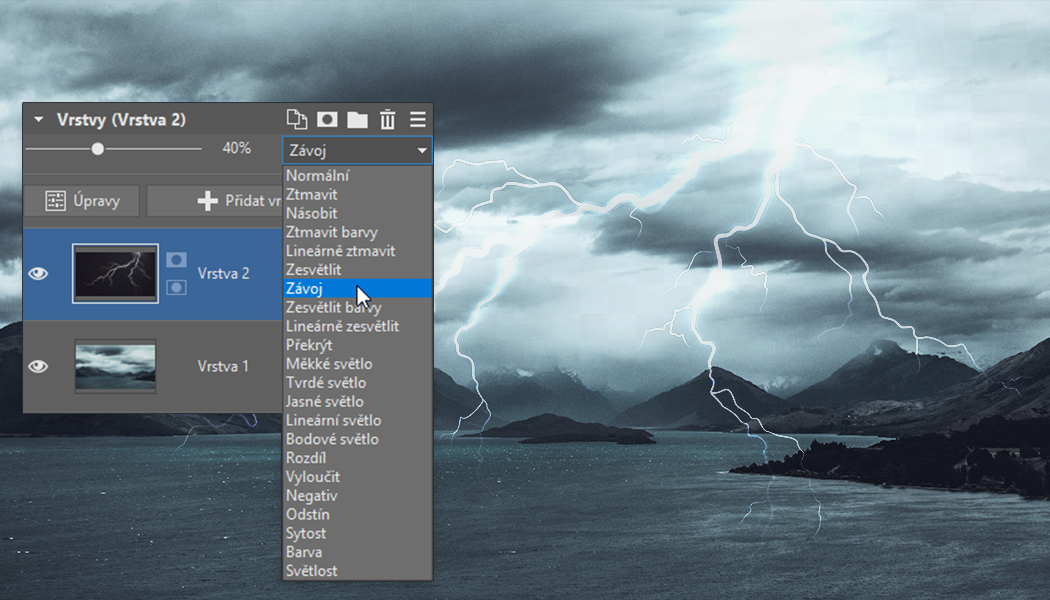Toggle visibility of layer Vrstva 2
This screenshot has height=600, width=1050.
coord(38,273)
